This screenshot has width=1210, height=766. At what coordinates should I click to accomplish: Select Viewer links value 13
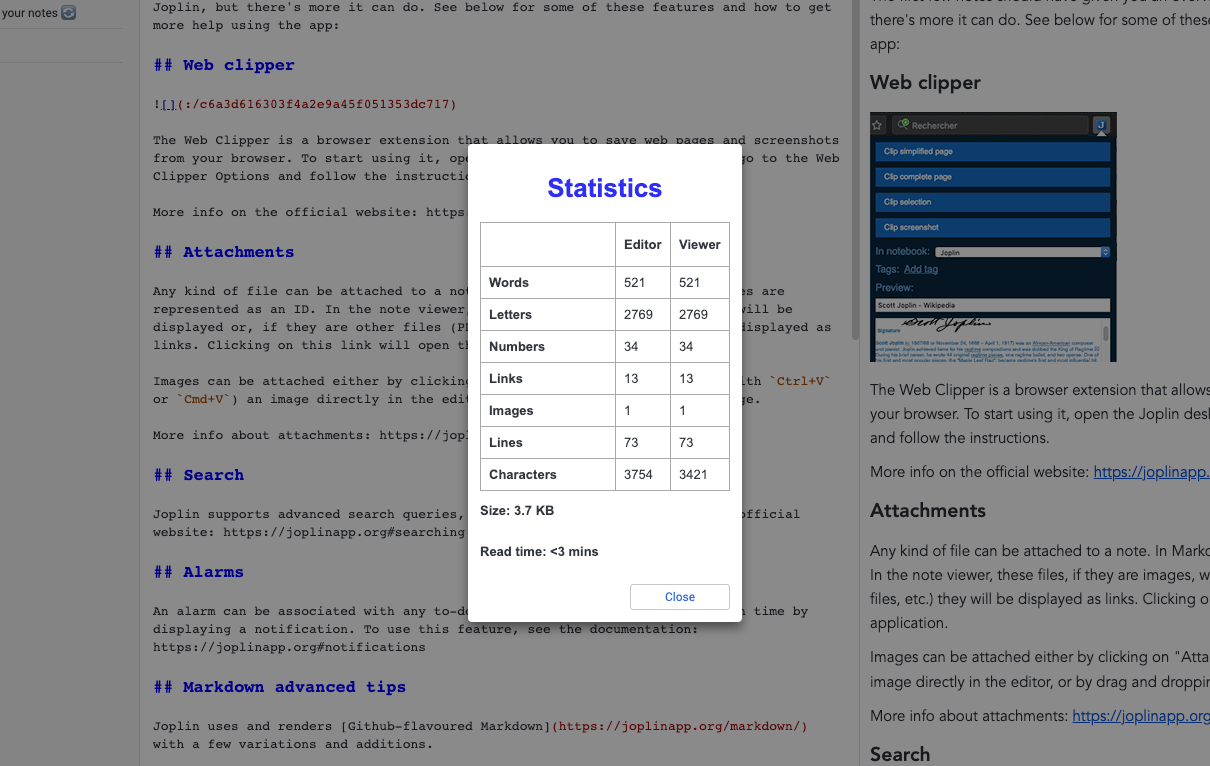[686, 379]
